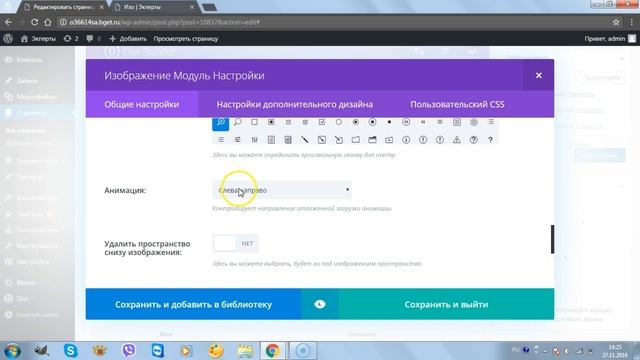This screenshot has width=640, height=360.
Task: Select the empty circle outline overlay icon
Action: click(338, 122)
